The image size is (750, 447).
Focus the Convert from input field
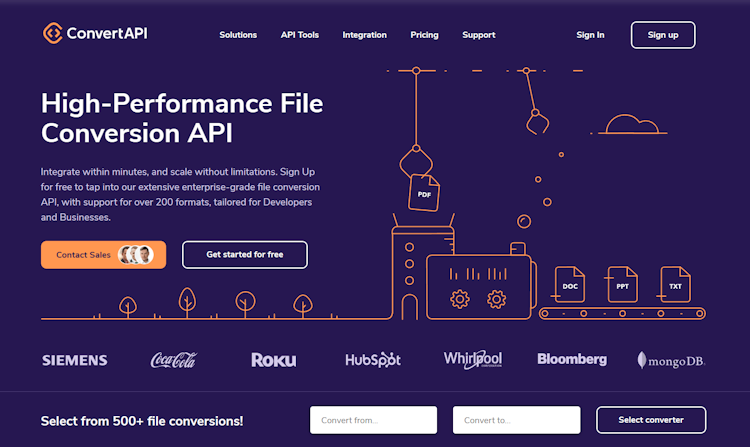point(374,420)
